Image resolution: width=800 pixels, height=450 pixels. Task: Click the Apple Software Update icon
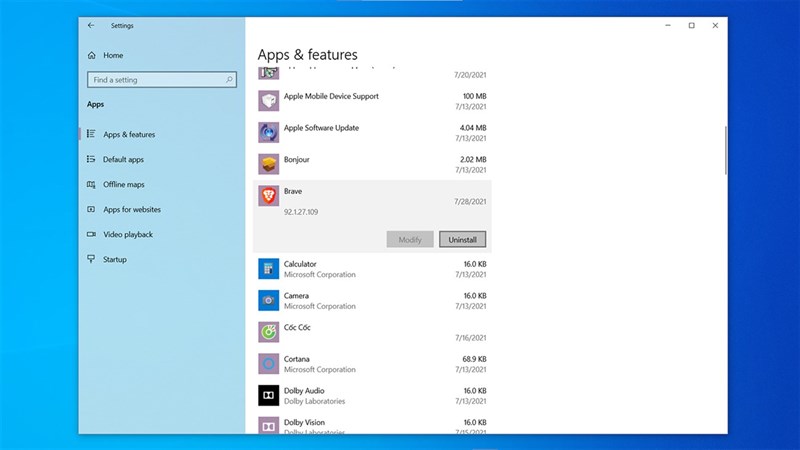click(x=268, y=132)
